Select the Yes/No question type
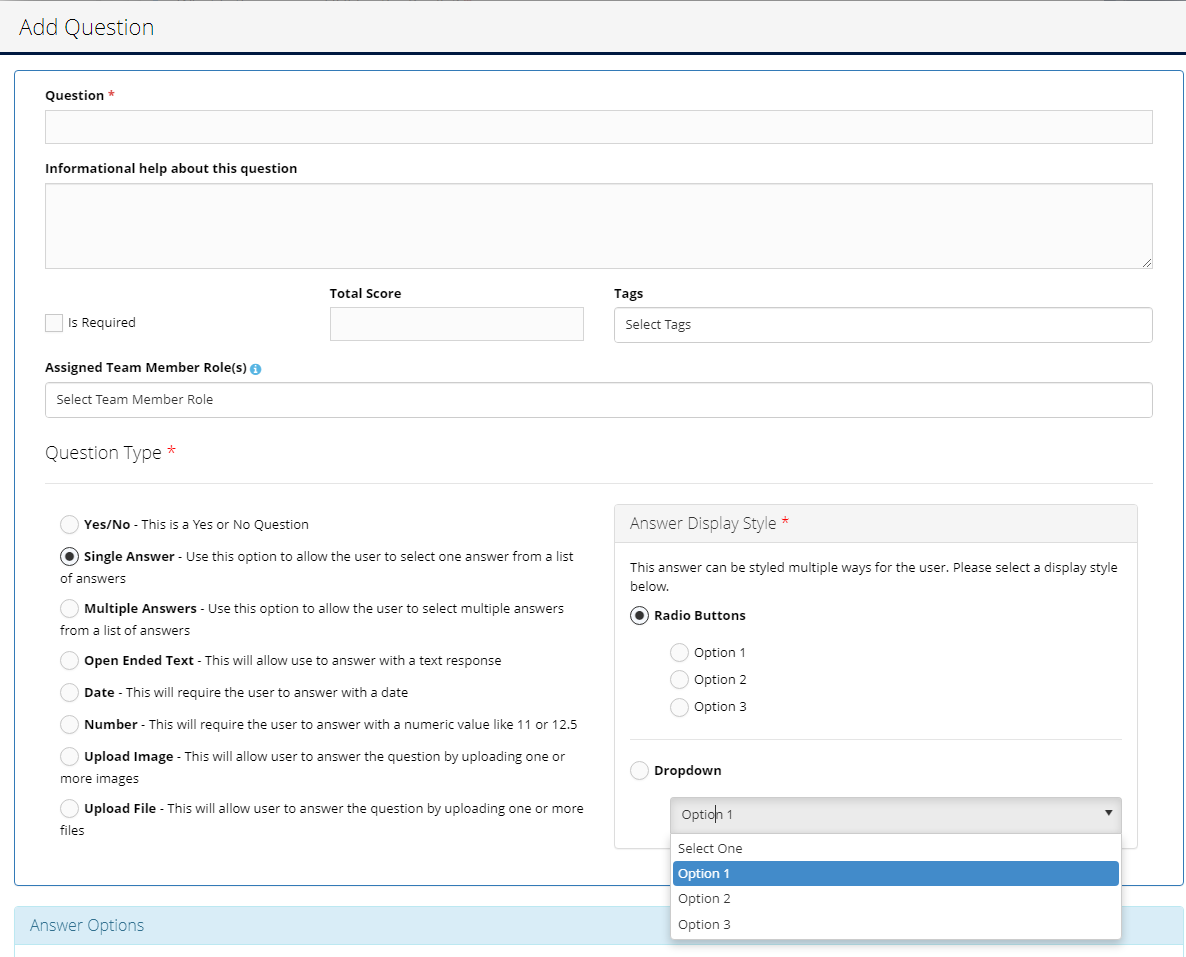 70,524
